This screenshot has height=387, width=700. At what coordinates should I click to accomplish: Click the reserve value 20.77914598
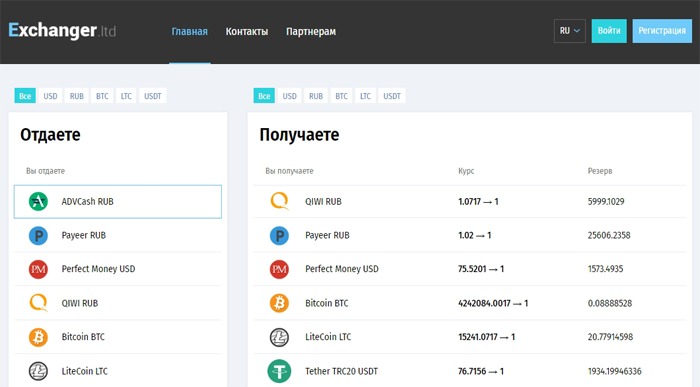[x=610, y=337]
